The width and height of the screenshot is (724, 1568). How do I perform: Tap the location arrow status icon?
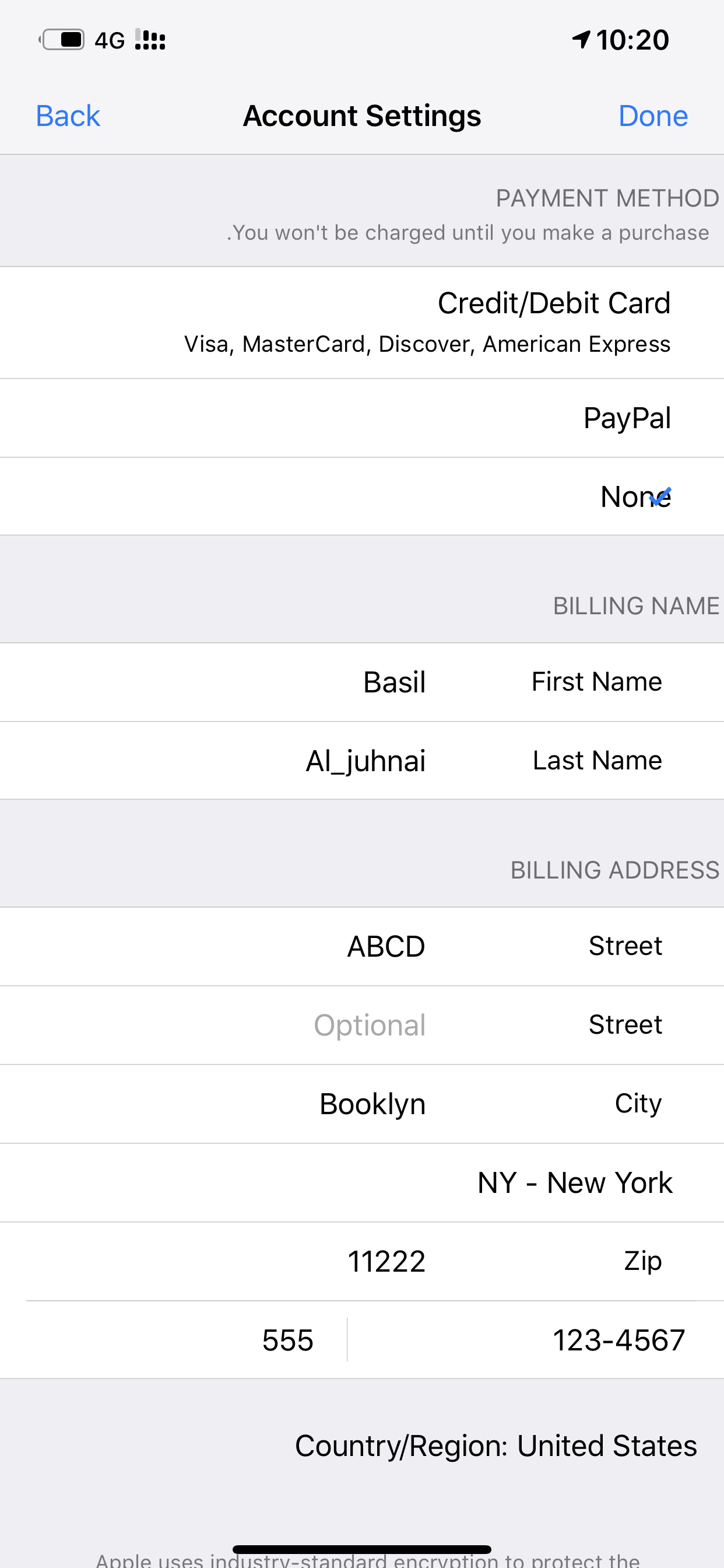point(581,40)
